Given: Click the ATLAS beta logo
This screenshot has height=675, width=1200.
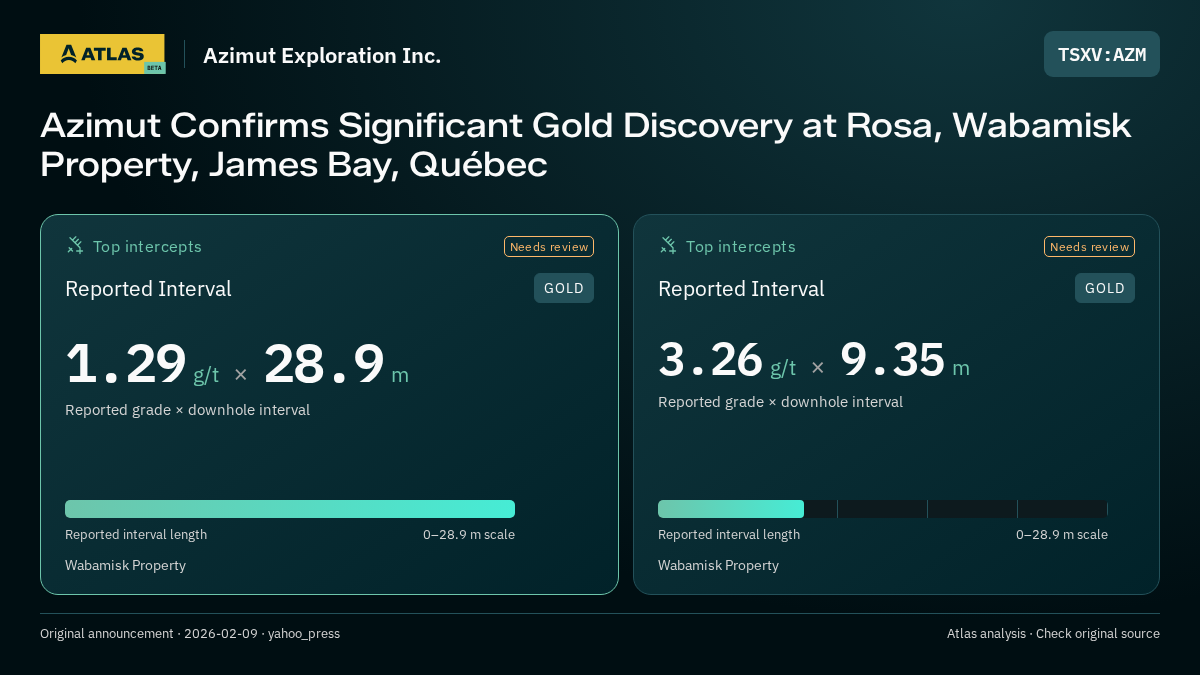Looking at the screenshot, I should pos(103,54).
